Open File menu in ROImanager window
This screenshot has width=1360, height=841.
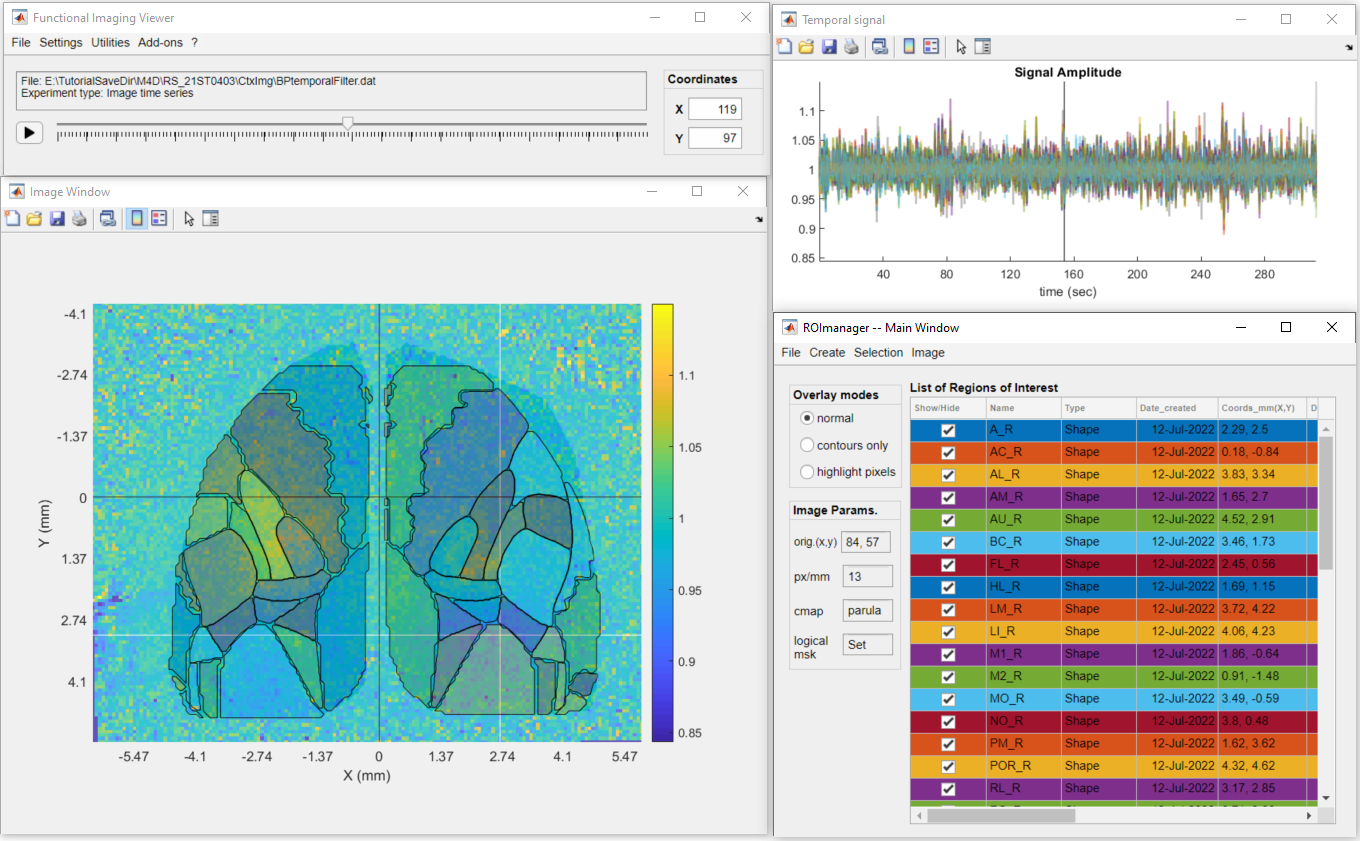pyautogui.click(x=791, y=353)
